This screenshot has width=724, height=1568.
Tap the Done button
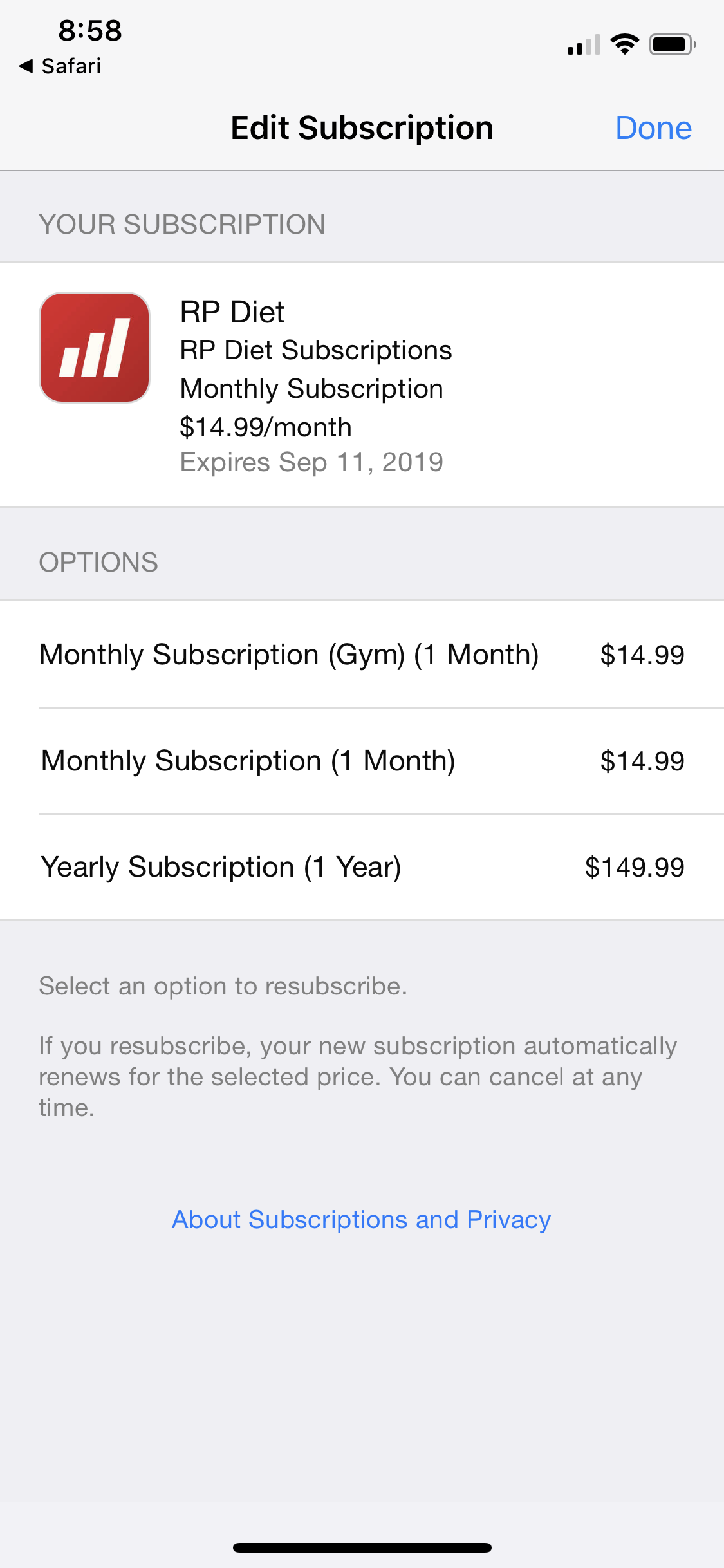[653, 128]
